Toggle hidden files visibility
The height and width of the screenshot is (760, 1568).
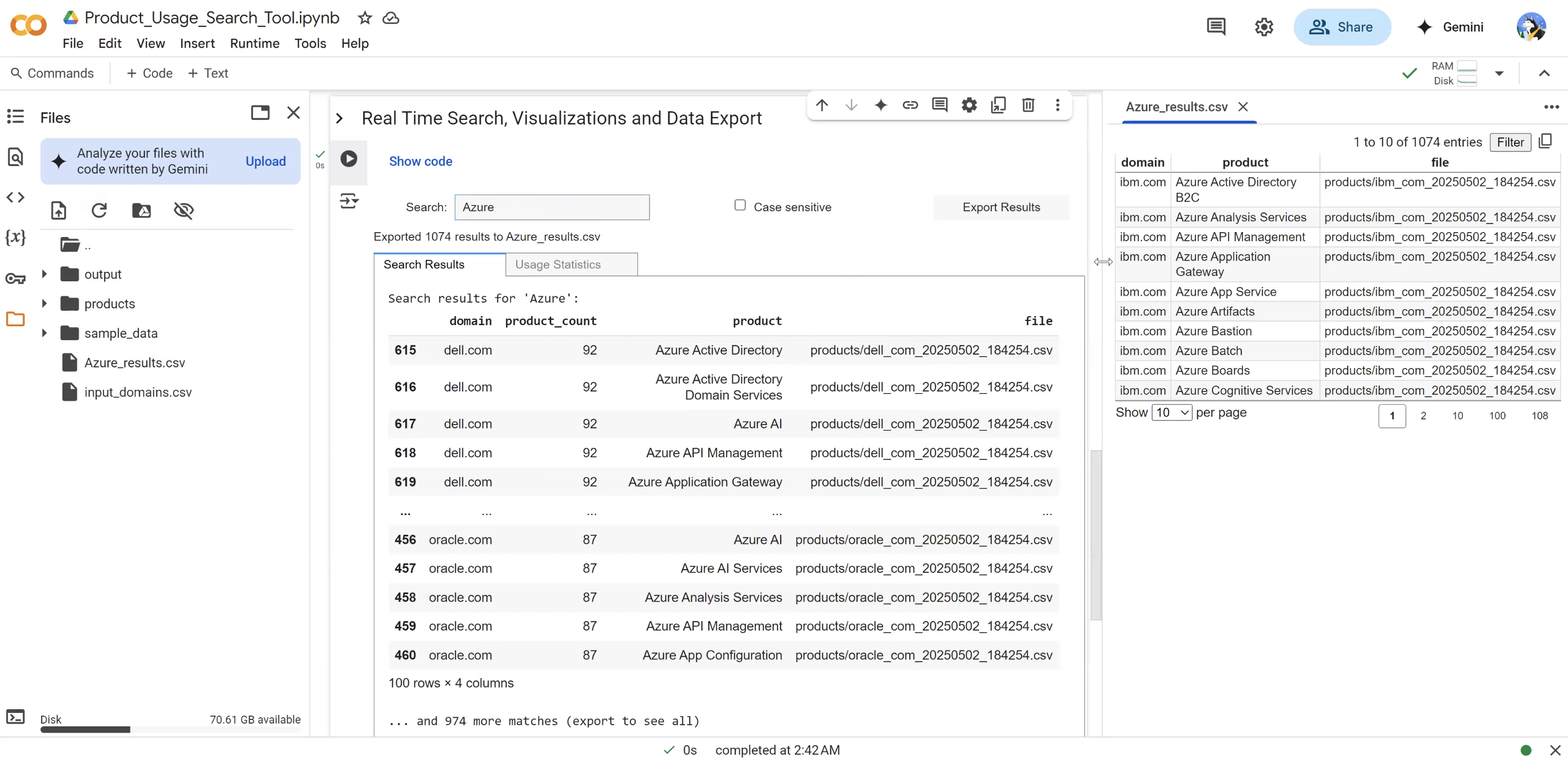click(183, 211)
